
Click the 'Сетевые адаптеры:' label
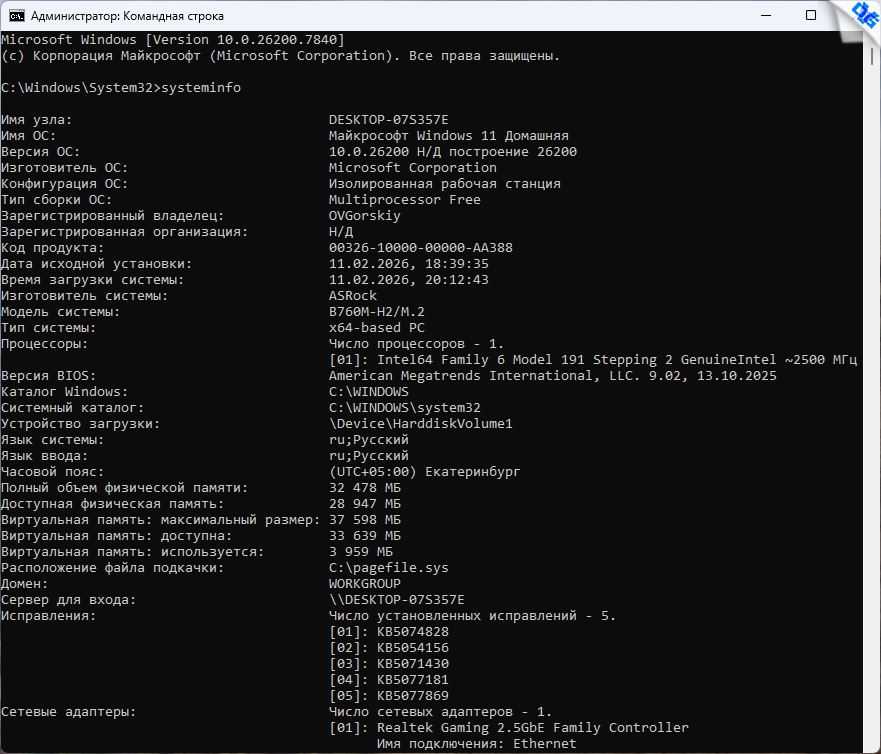click(x=69, y=712)
